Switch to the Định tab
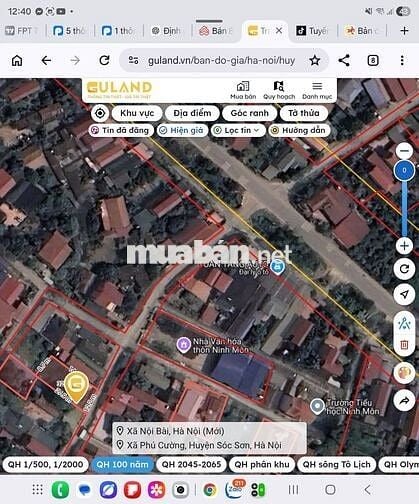This screenshot has width=419, height=504. pyautogui.click(x=166, y=31)
